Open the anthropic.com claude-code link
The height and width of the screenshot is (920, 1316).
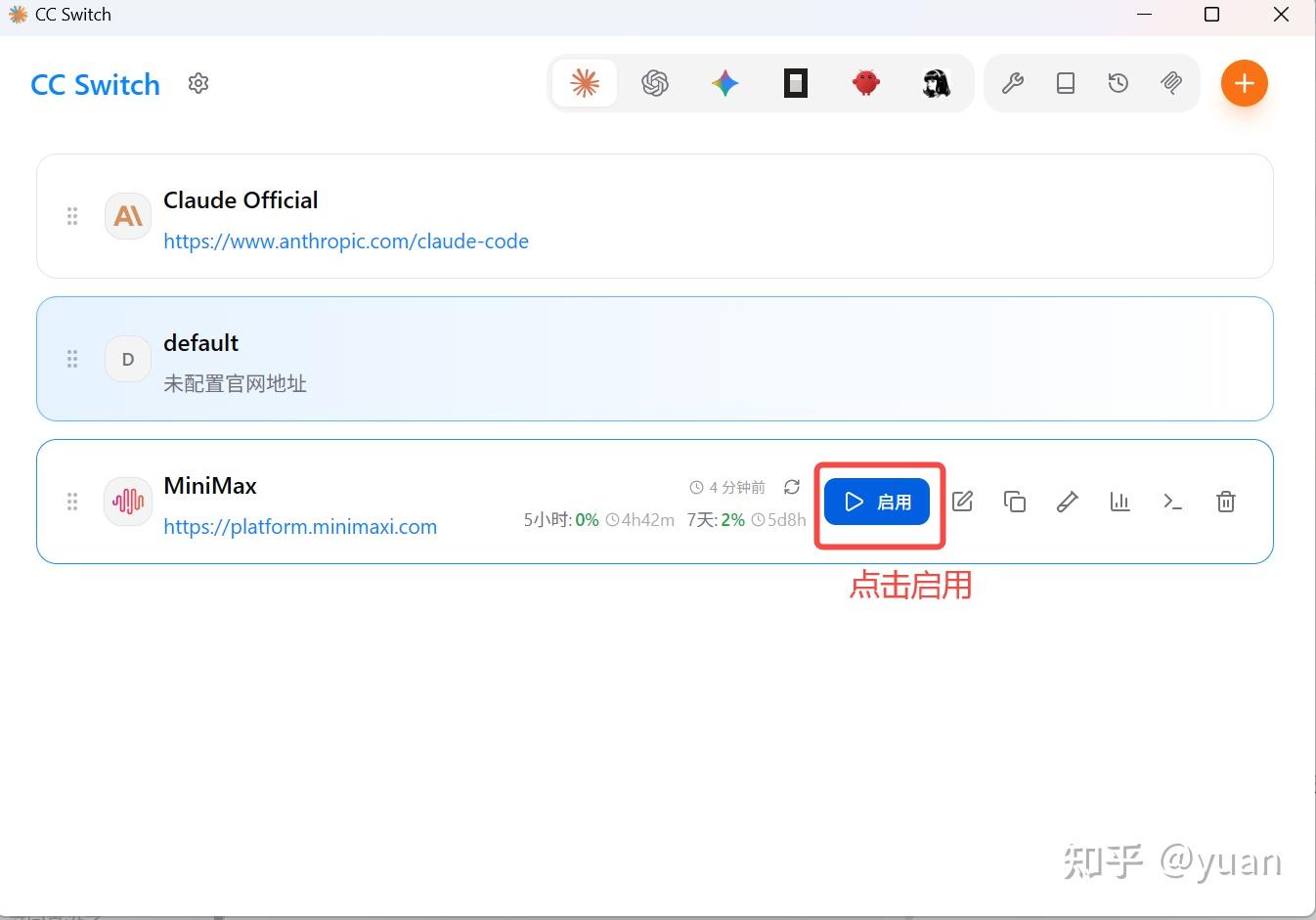coord(346,241)
